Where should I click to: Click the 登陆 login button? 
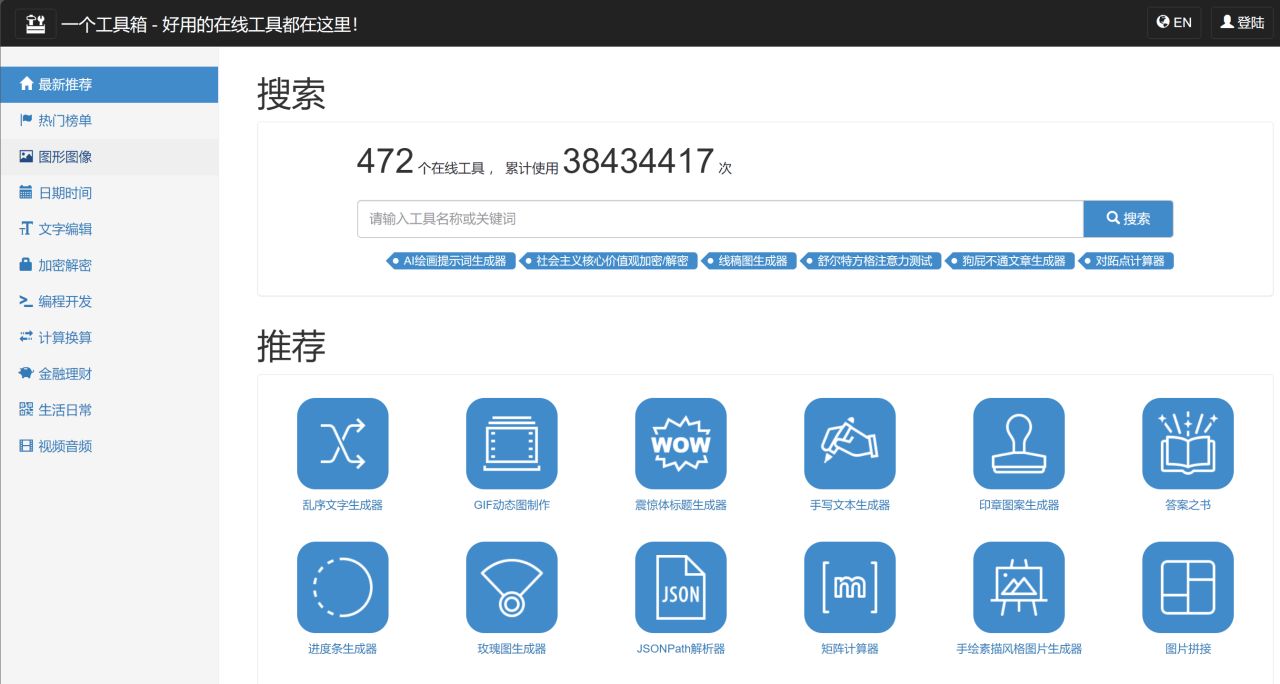pos(1242,22)
